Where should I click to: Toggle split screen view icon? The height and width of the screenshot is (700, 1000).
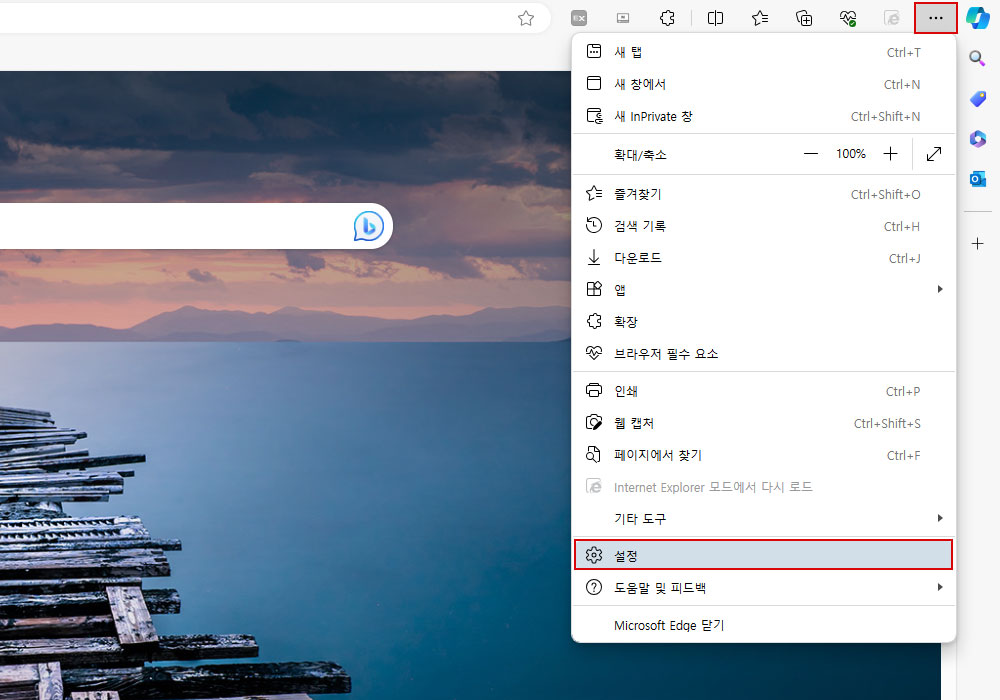pos(716,18)
